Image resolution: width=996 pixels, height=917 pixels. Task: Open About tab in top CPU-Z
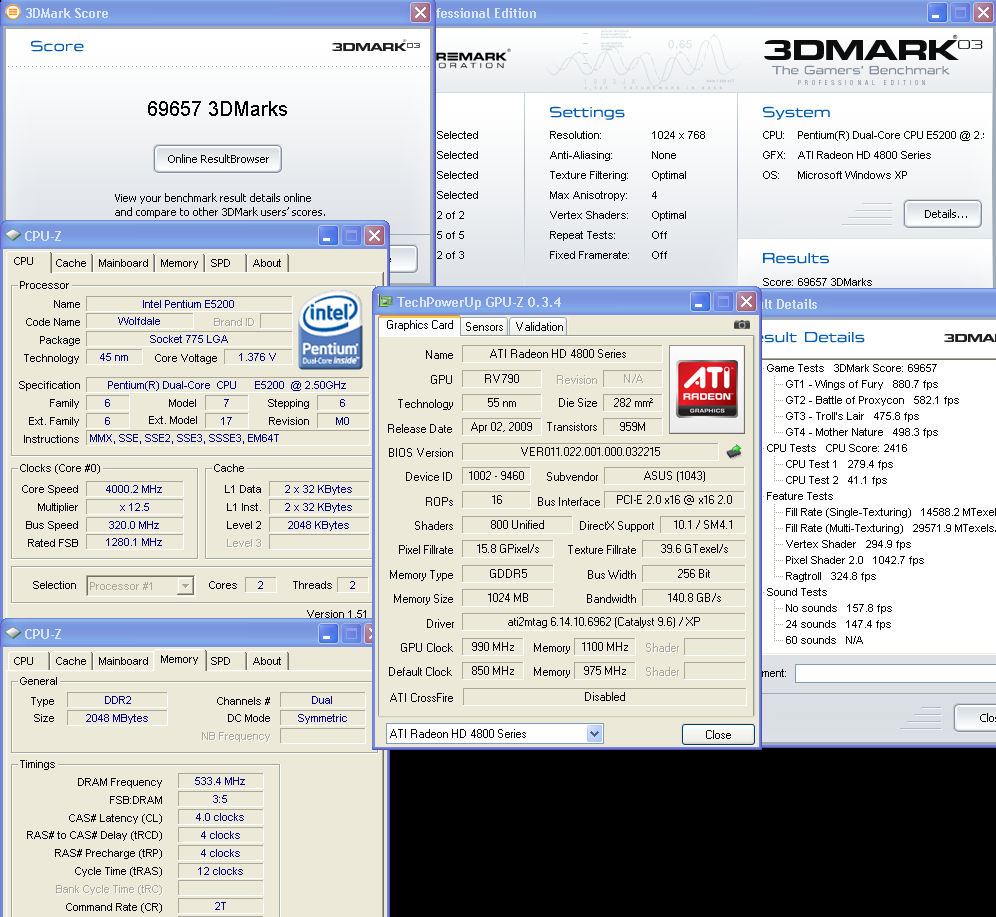pos(267,263)
